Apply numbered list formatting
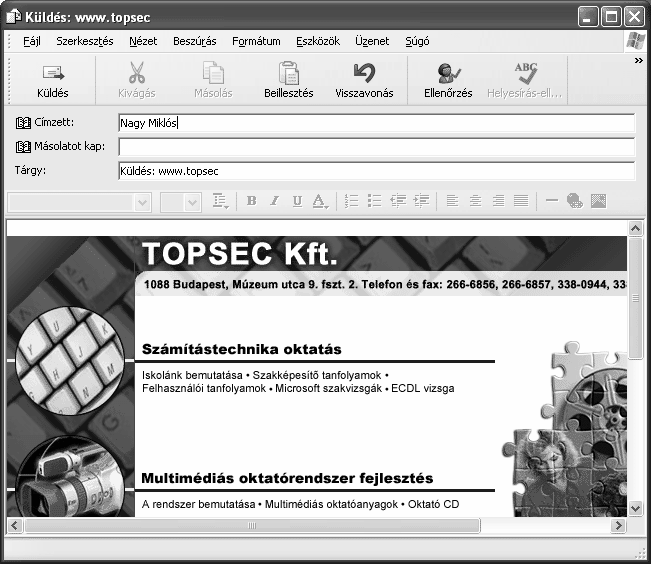Screen dimensions: 651x564 click(x=351, y=201)
